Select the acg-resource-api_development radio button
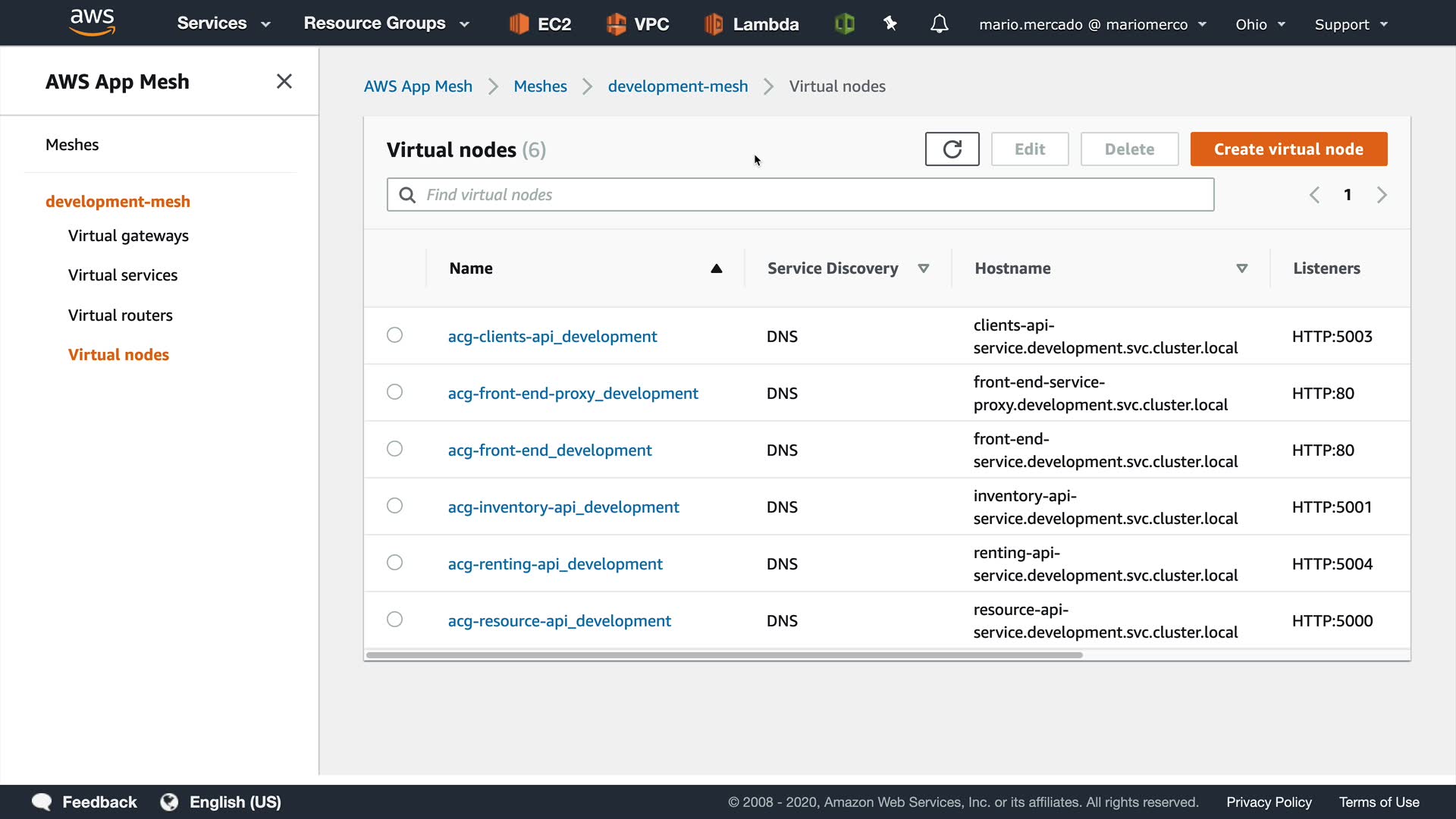Viewport: 1456px width, 819px height. [x=394, y=620]
